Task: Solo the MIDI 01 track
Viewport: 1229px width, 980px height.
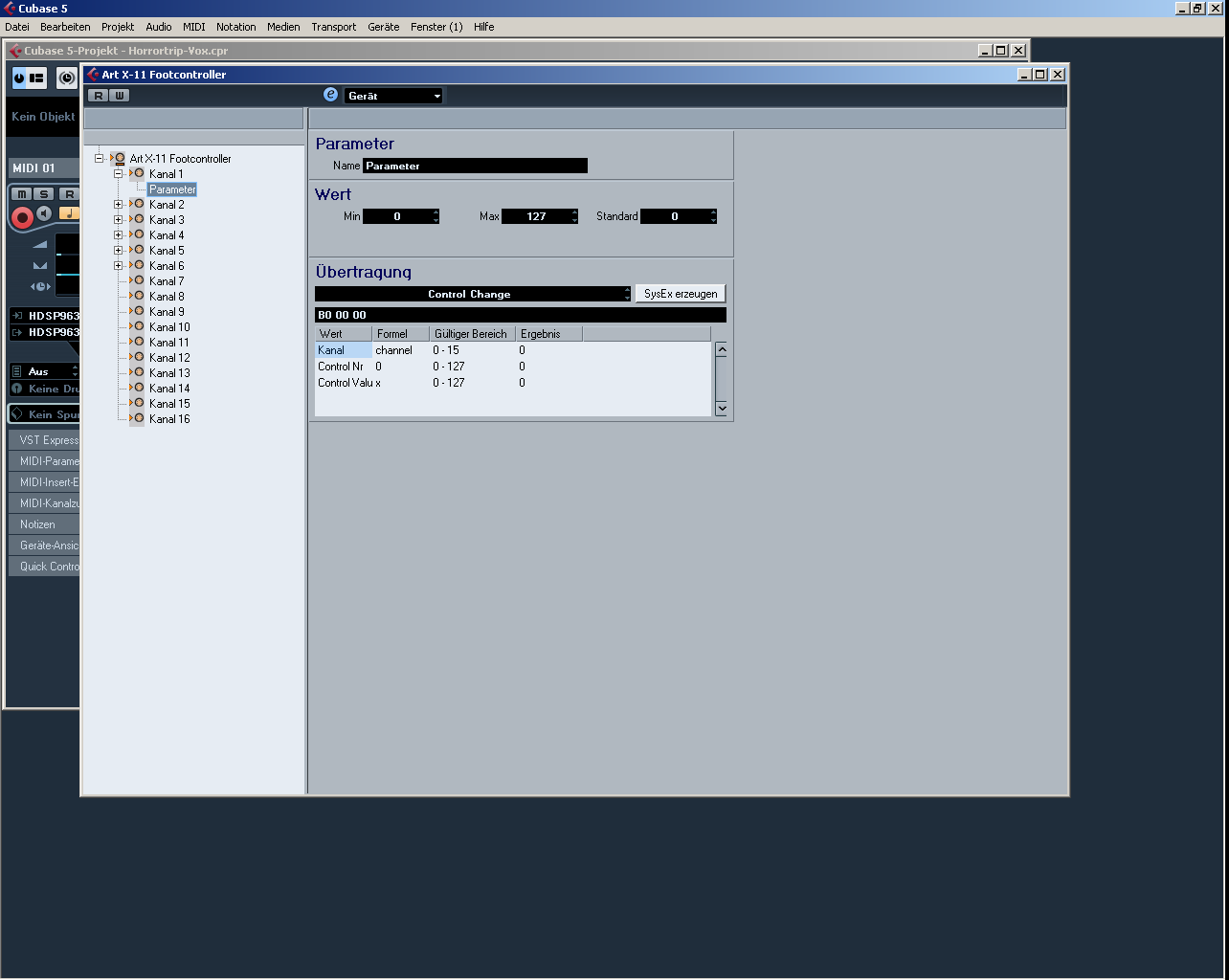Action: pyautogui.click(x=43, y=194)
